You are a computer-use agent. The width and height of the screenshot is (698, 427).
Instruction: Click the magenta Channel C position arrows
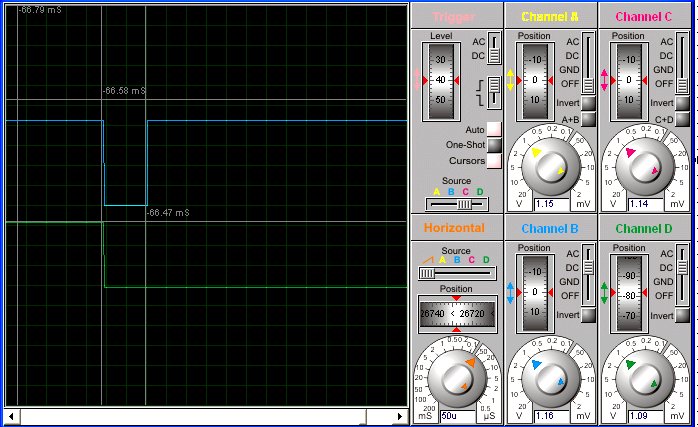click(x=604, y=80)
